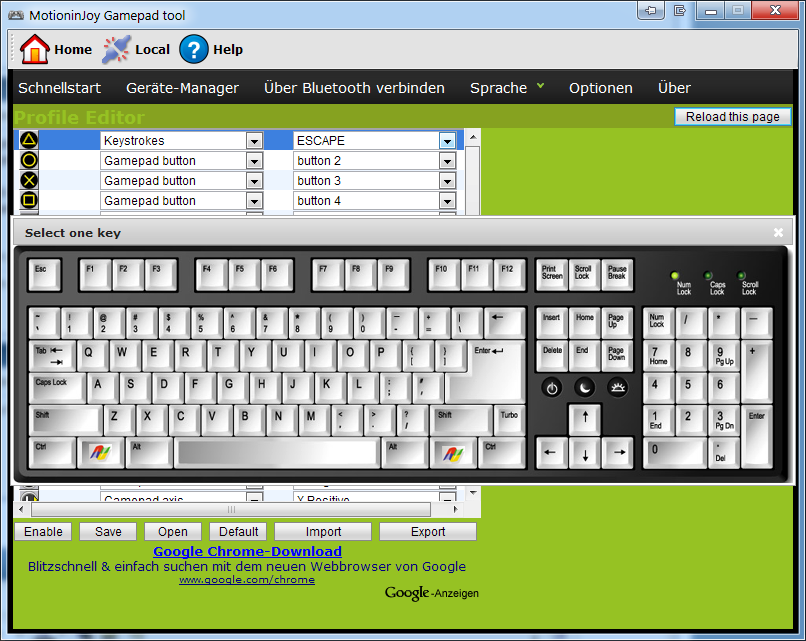Image resolution: width=806 pixels, height=641 pixels.
Task: Click the up arrow key
Action: pyautogui.click(x=585, y=419)
